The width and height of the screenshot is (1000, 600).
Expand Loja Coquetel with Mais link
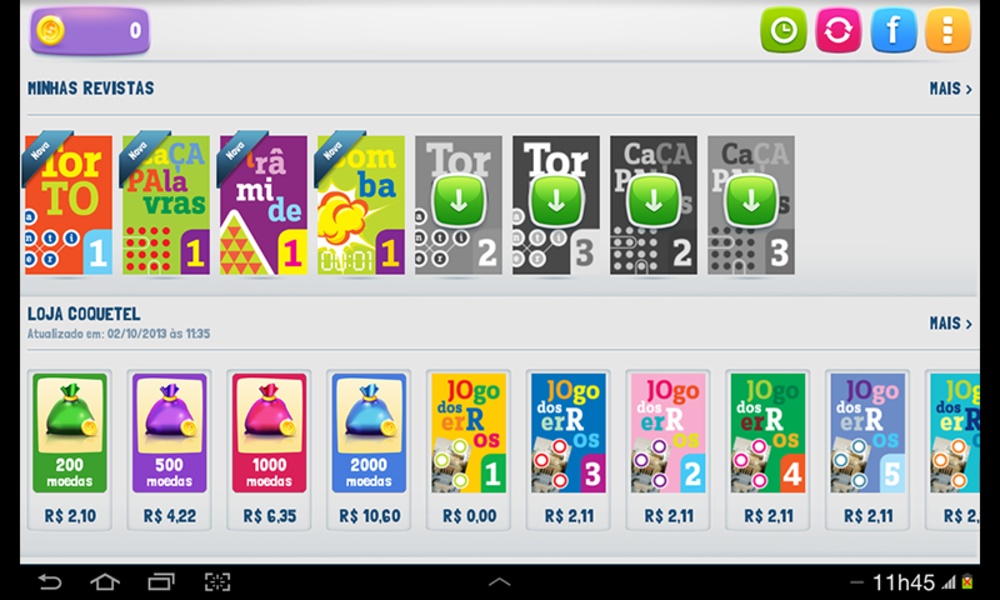click(x=950, y=323)
